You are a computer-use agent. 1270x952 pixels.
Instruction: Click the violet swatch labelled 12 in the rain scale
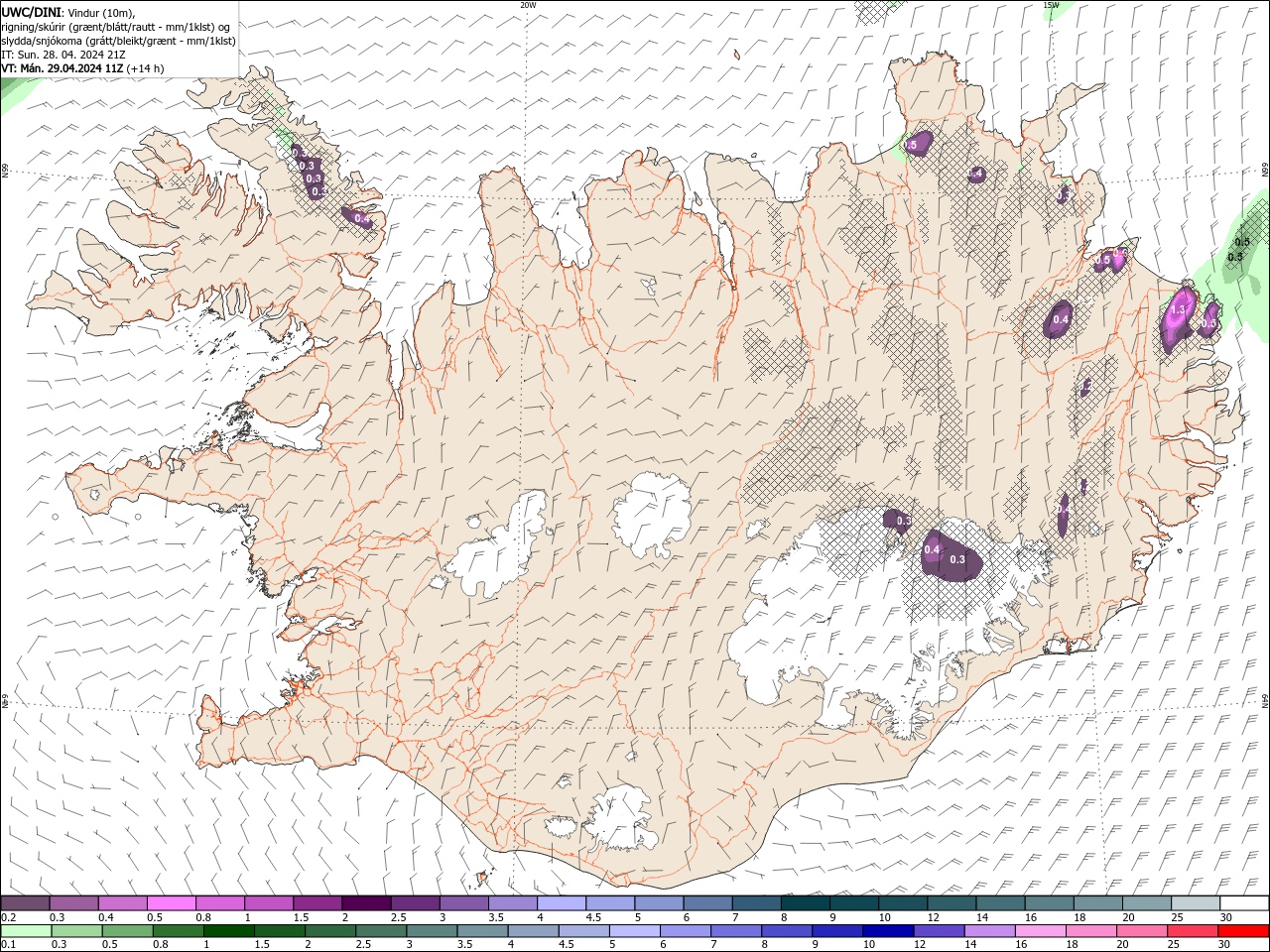click(938, 931)
